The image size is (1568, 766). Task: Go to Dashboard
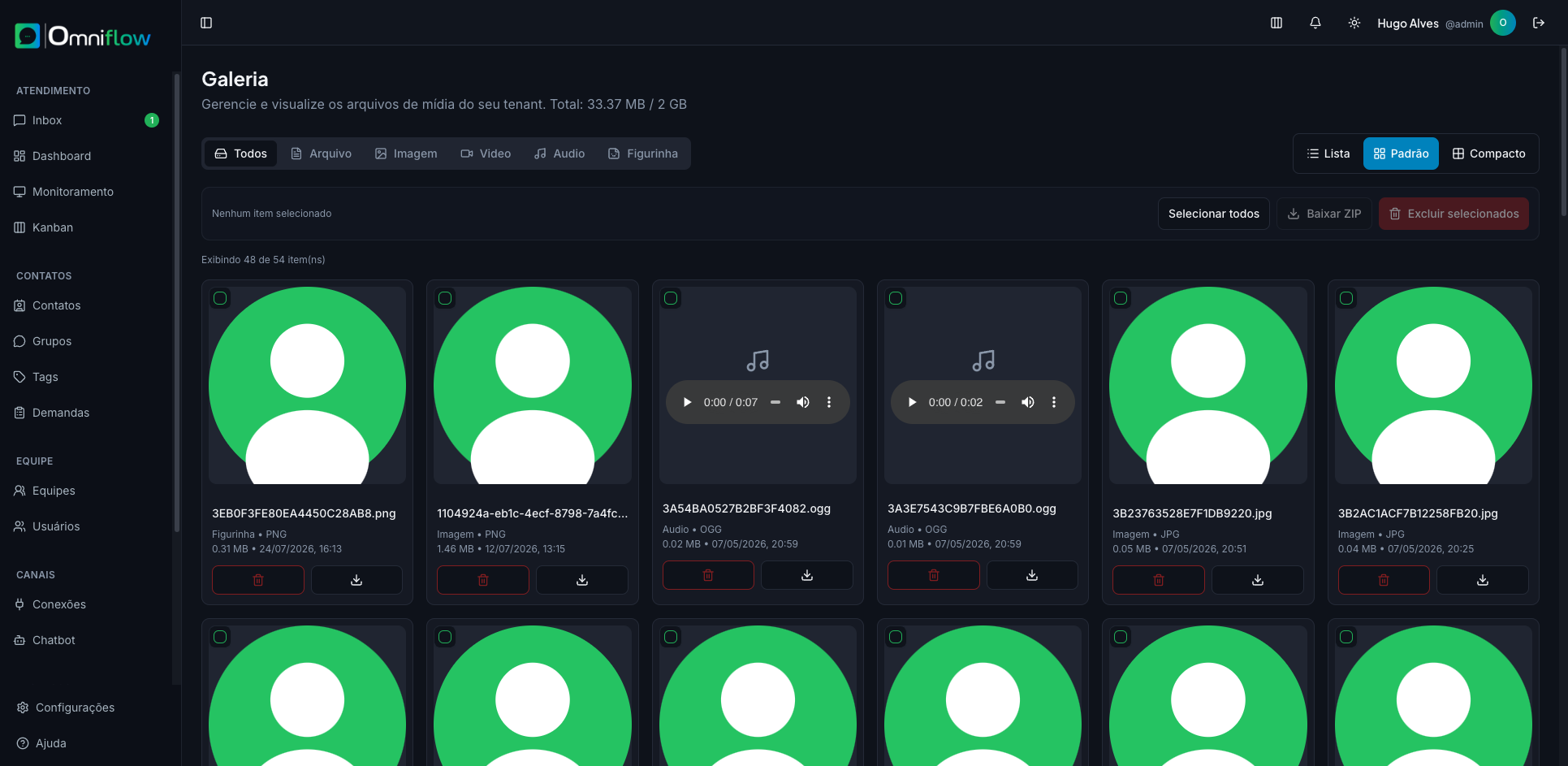point(86,156)
